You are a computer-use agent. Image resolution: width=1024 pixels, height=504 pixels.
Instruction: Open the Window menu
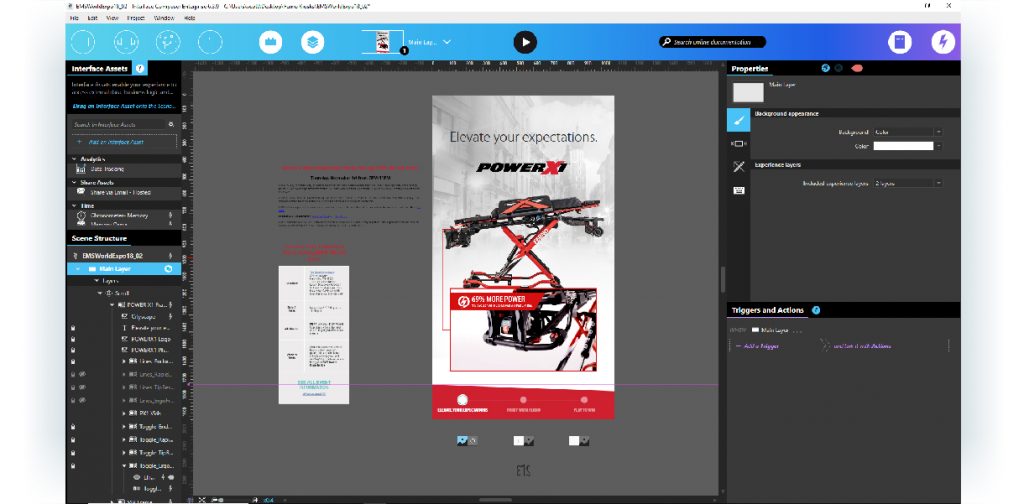pyautogui.click(x=164, y=18)
